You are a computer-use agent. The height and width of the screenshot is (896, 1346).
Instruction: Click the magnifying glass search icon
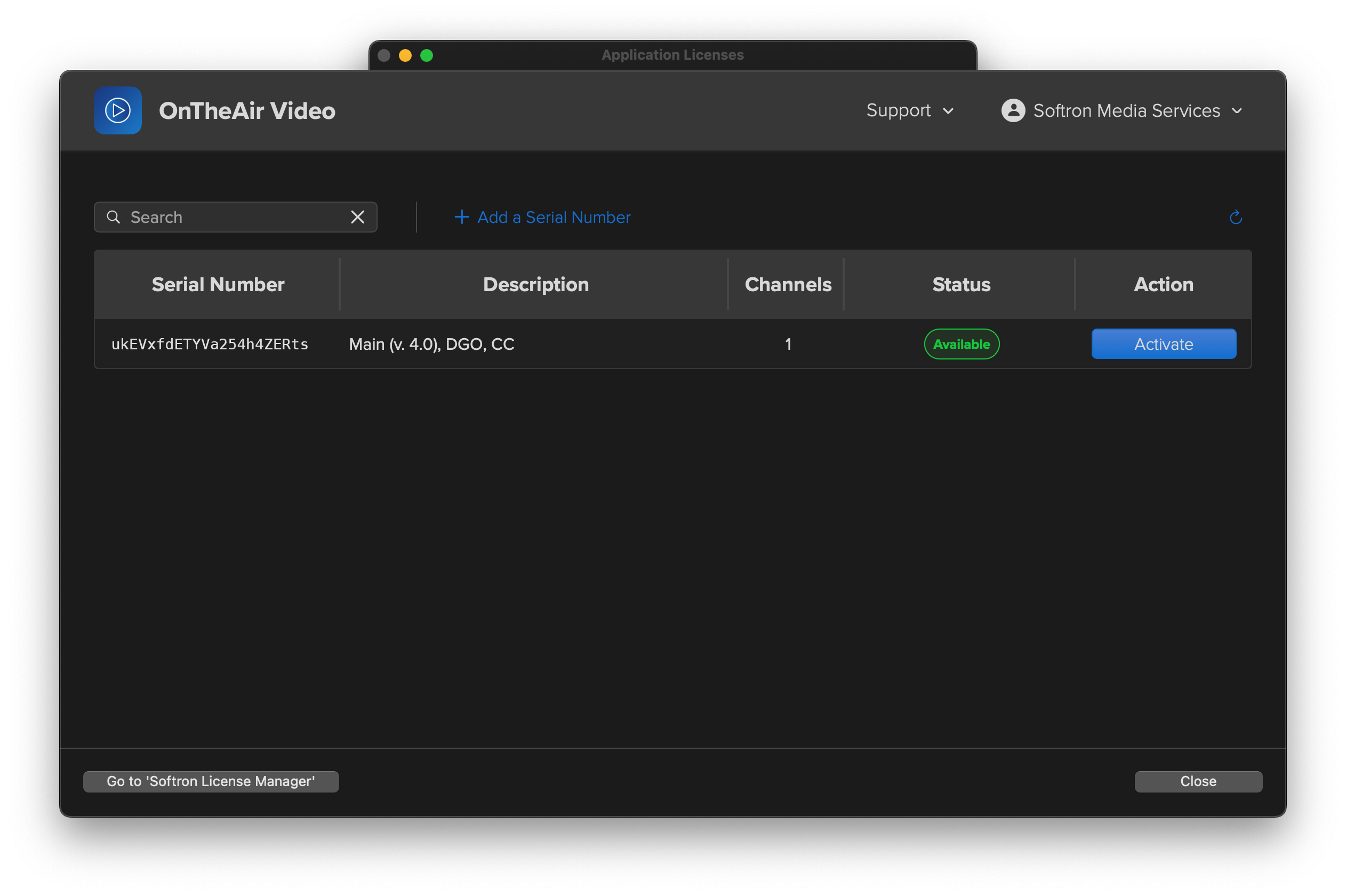113,217
